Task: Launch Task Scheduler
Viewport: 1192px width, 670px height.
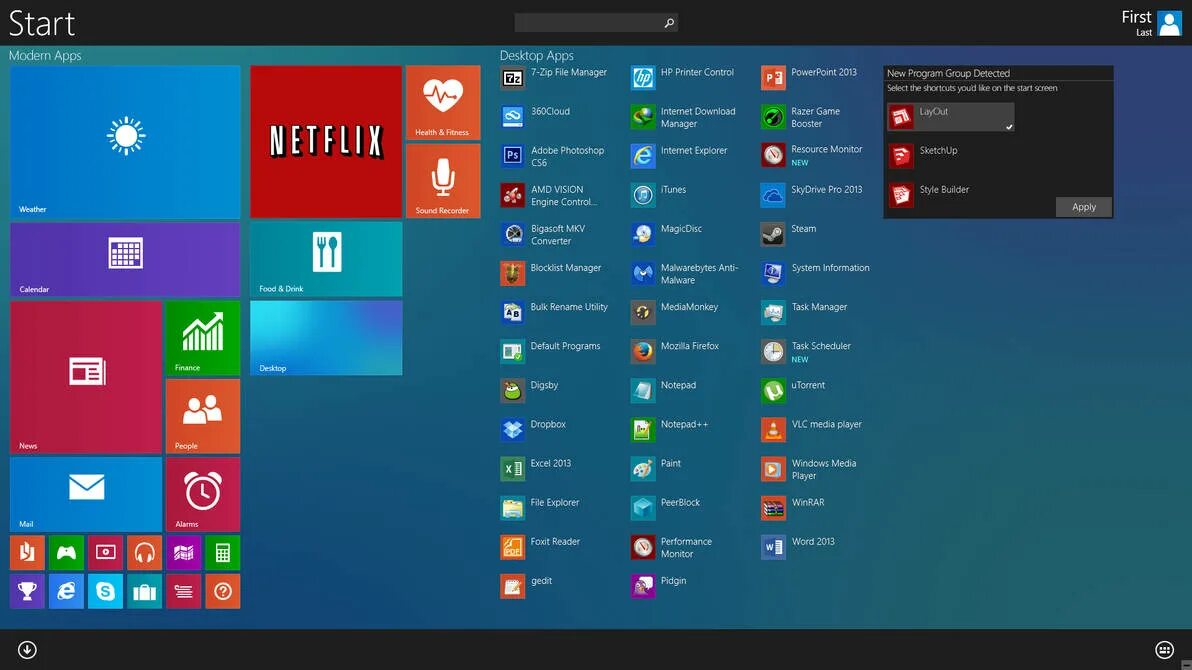Action: click(x=807, y=351)
